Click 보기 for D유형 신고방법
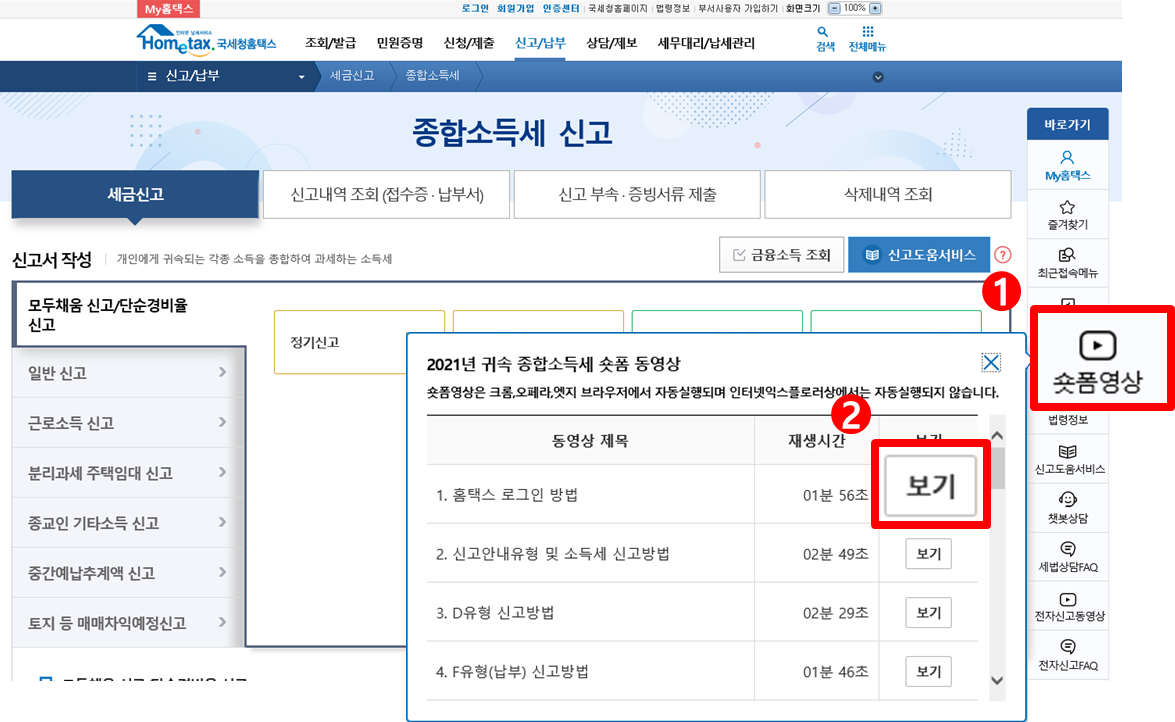Image resolution: width=1175 pixels, height=722 pixels. pos(928,613)
